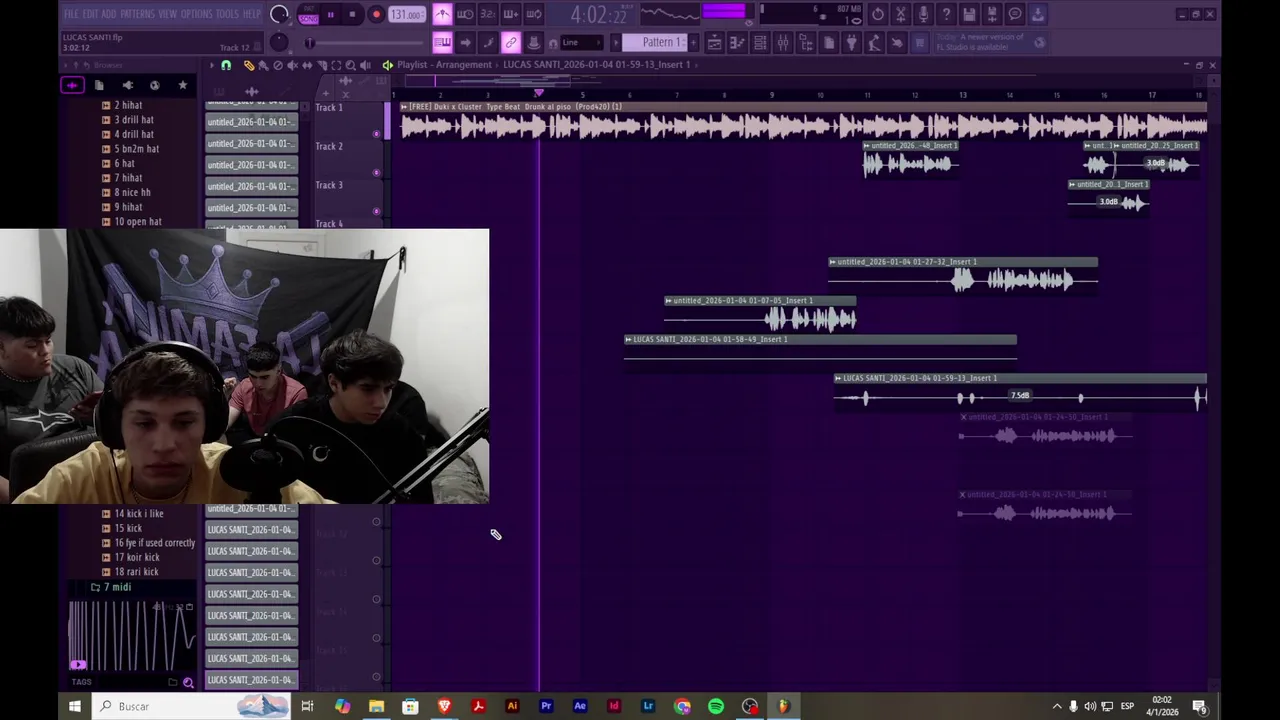Click the audio editor scissors icon
Screen dimensions: 1280x720
coord(901,14)
